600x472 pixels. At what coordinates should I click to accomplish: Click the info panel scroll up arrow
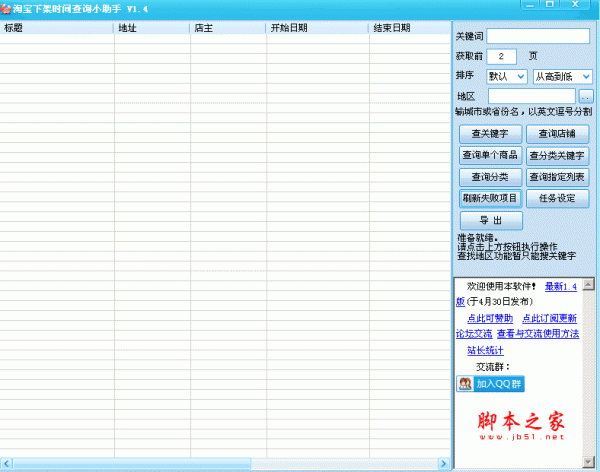coord(588,284)
